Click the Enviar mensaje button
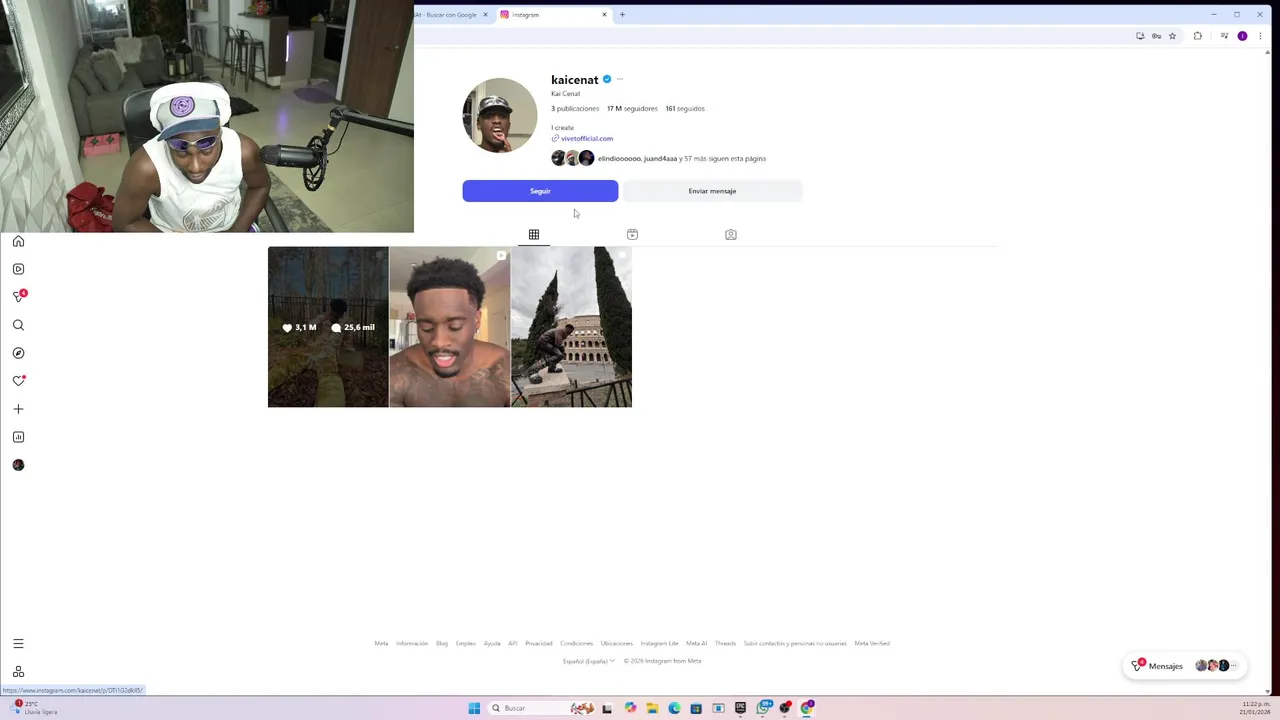This screenshot has width=1280, height=720. click(x=712, y=191)
